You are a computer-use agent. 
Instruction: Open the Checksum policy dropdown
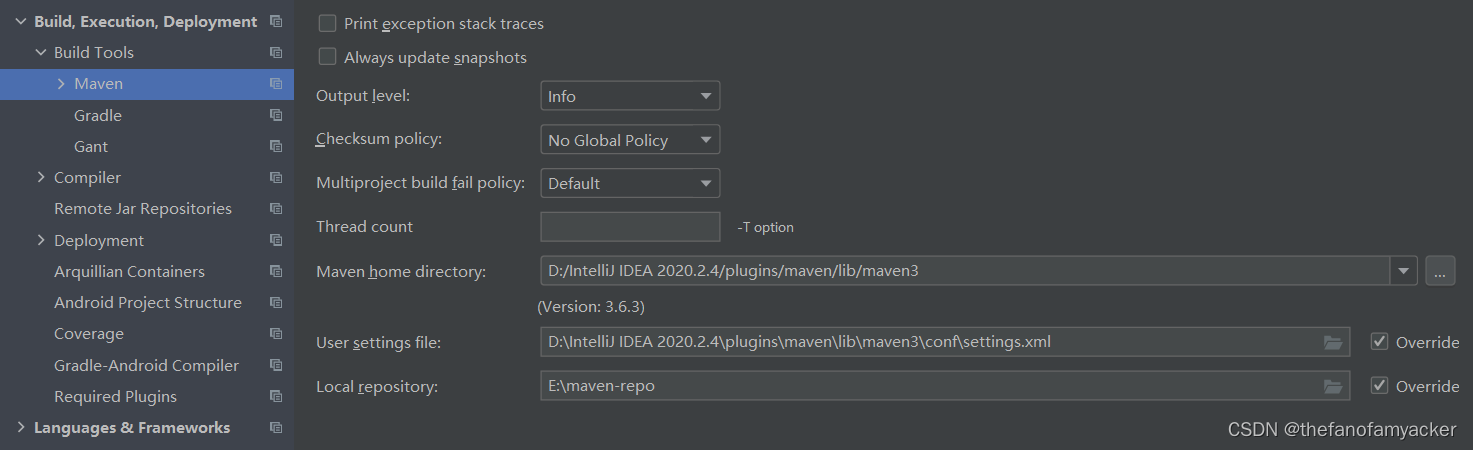click(630, 140)
